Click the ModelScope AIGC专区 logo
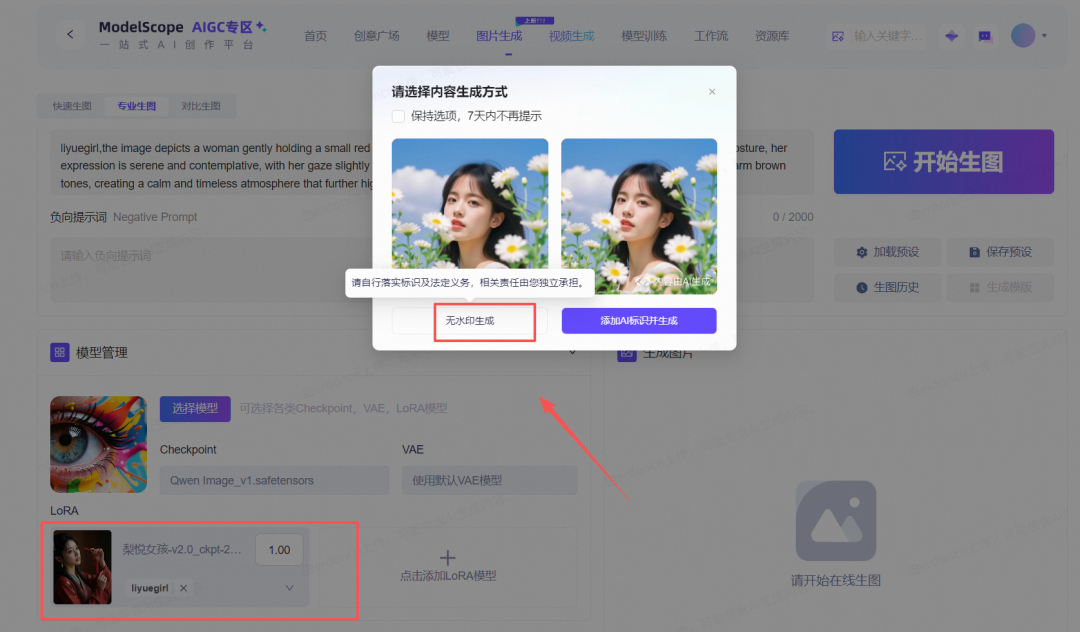This screenshot has height=632, width=1080. pos(183,34)
